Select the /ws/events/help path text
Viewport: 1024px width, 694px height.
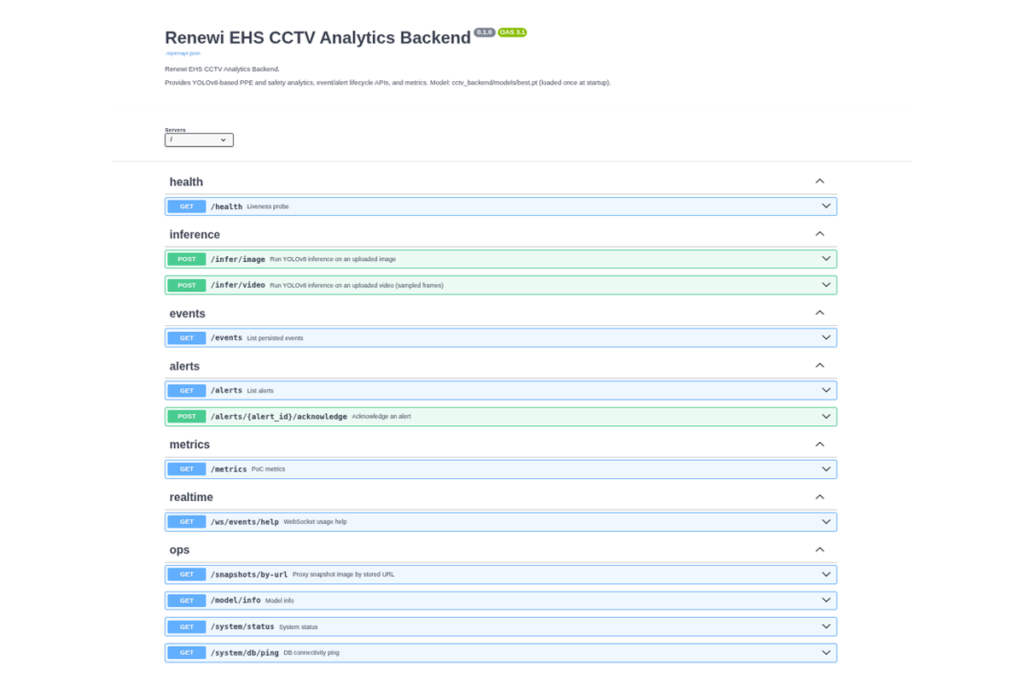click(x=244, y=522)
